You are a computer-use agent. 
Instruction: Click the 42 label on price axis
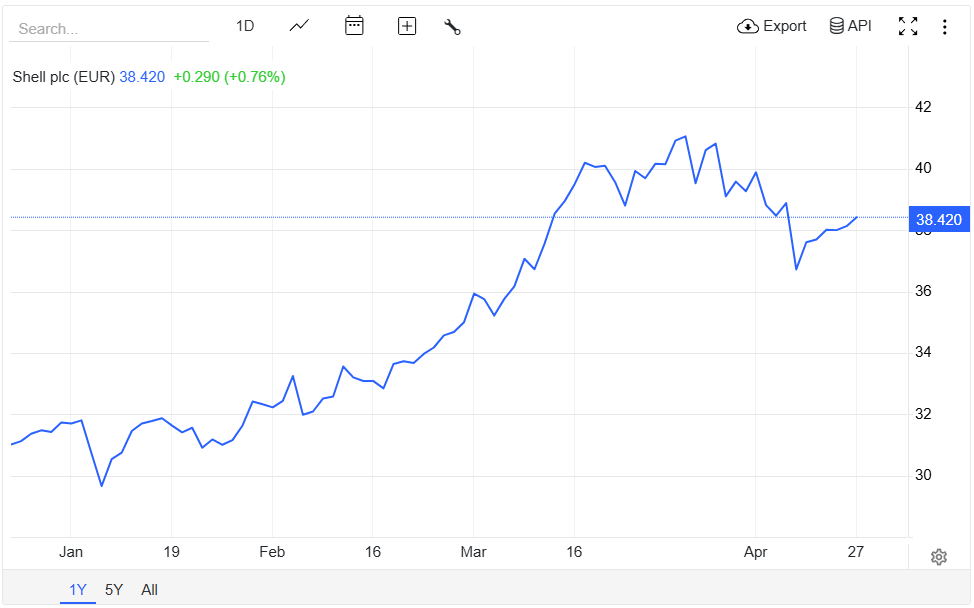click(x=923, y=107)
